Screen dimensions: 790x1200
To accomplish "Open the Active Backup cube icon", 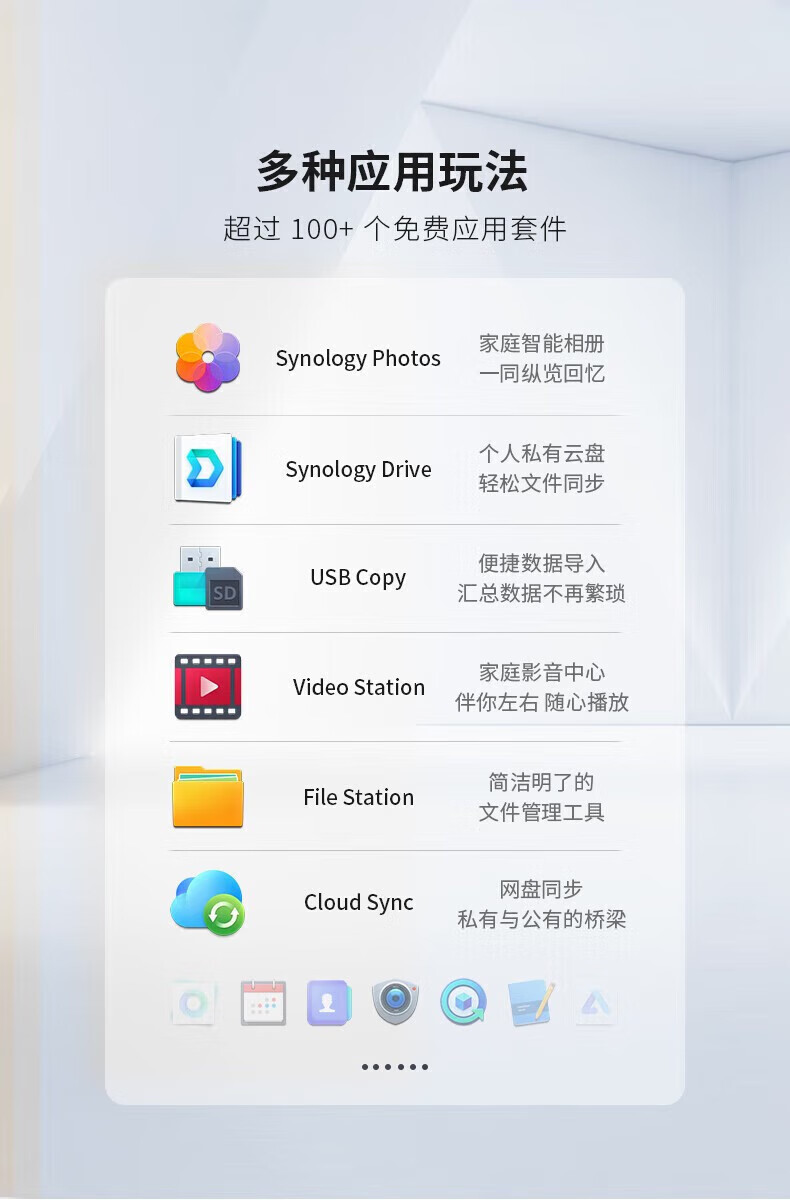I will [x=463, y=1002].
